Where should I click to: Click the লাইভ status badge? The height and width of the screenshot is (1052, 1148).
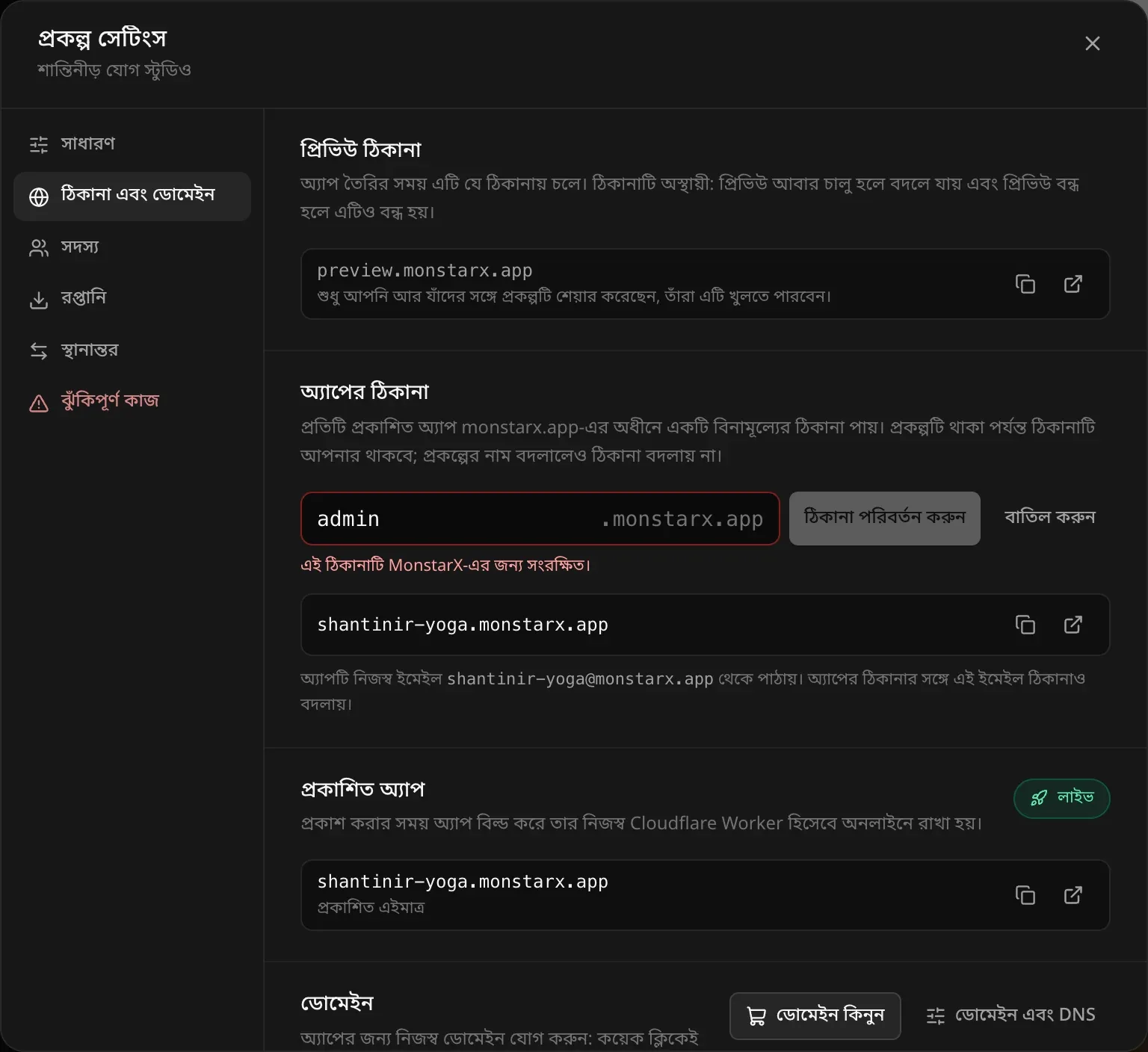[1061, 799]
